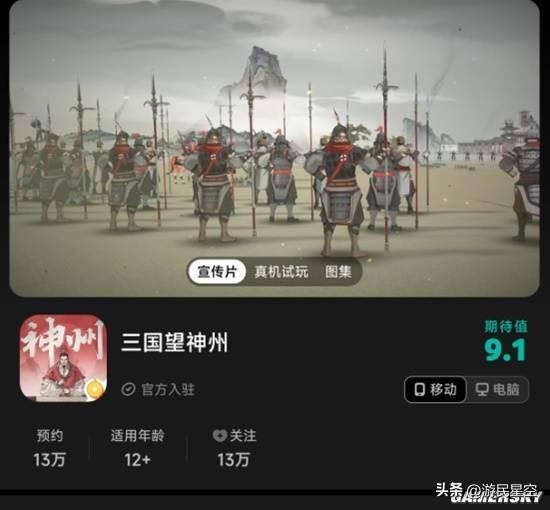Image resolution: width=550 pixels, height=510 pixels.
Task: Click the 头条 @游民星空 watermark
Action: (x=488, y=491)
